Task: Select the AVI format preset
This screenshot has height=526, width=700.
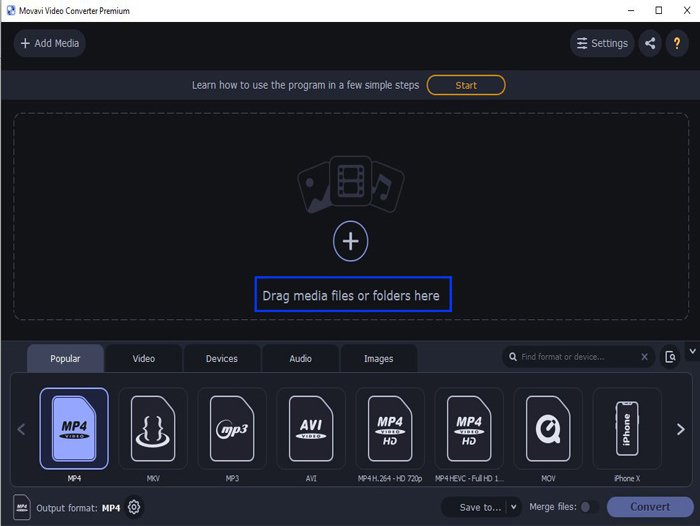Action: [x=311, y=429]
